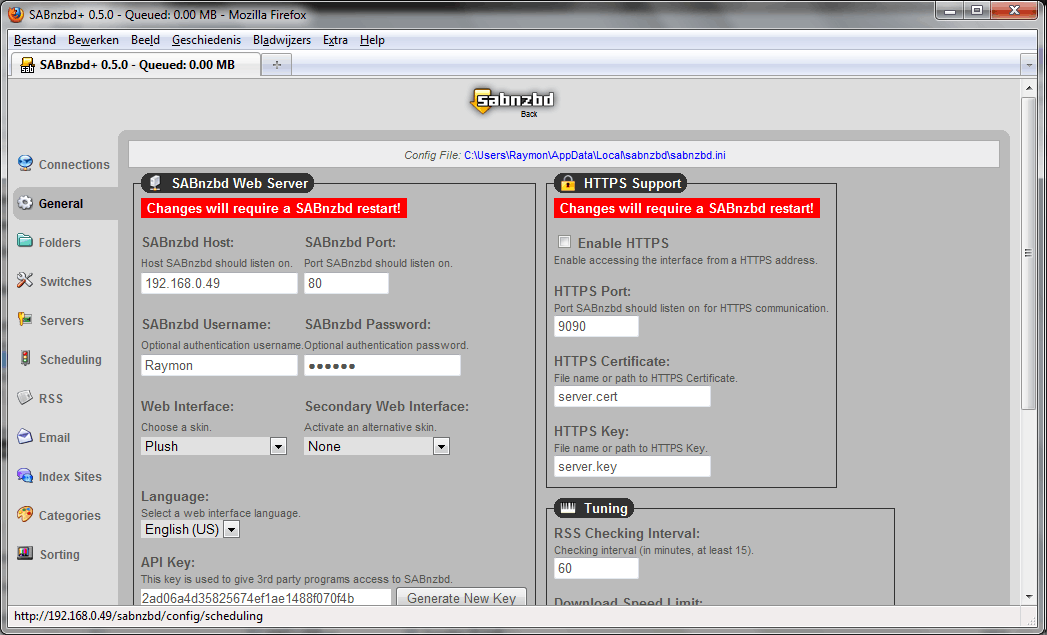Click the HTTPS Port field
Viewport: 1047px width, 635px height.
[596, 327]
